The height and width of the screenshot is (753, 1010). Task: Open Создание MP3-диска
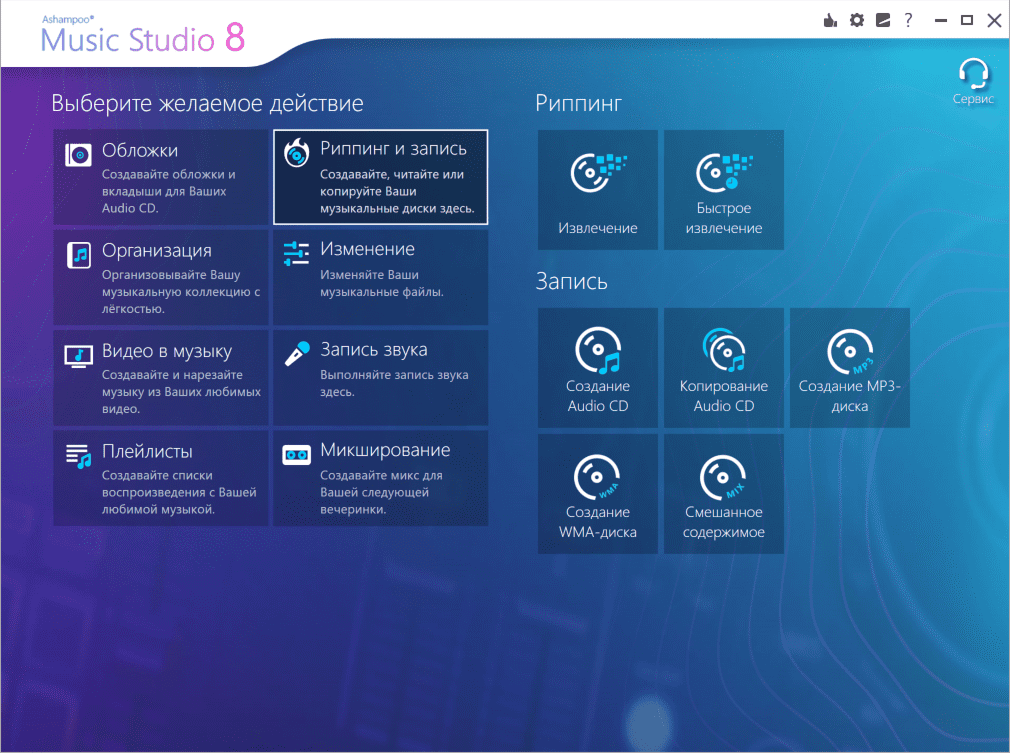(x=850, y=368)
